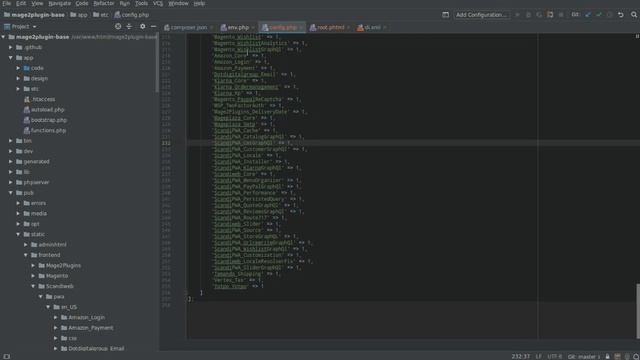Expand the generated folder
The width and height of the screenshot is (640, 360).
point(11,162)
